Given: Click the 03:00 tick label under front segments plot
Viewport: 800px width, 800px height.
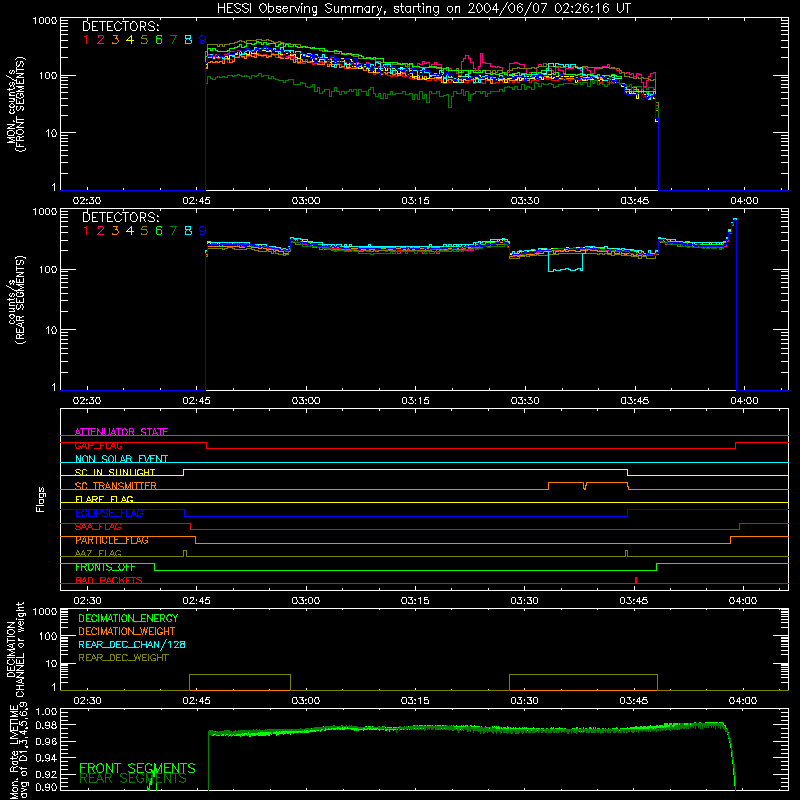Looking at the screenshot, I should click(306, 201).
